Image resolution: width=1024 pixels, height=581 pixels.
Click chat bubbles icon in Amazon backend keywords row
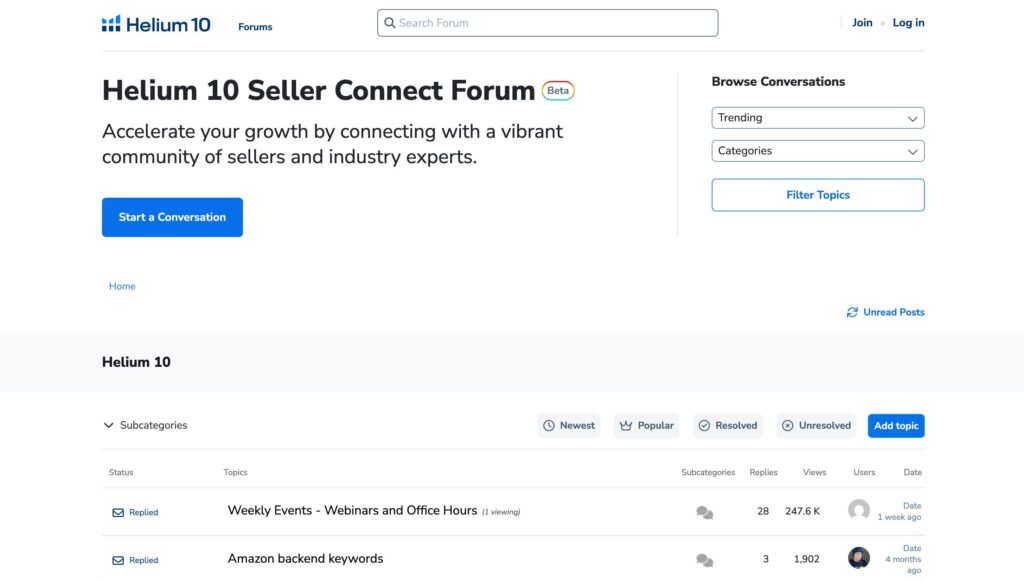click(x=705, y=561)
